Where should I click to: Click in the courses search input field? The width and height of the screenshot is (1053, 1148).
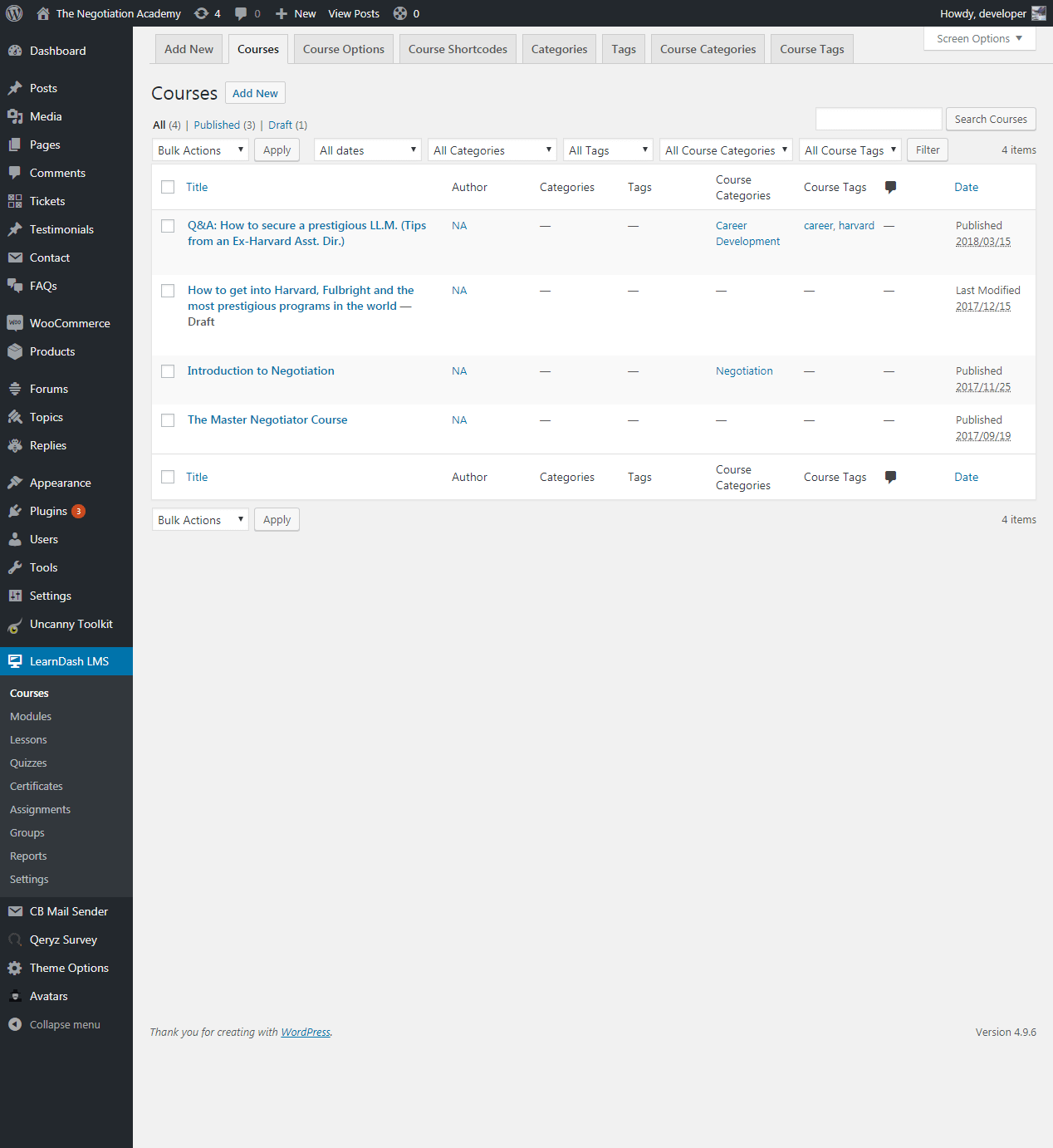click(879, 119)
